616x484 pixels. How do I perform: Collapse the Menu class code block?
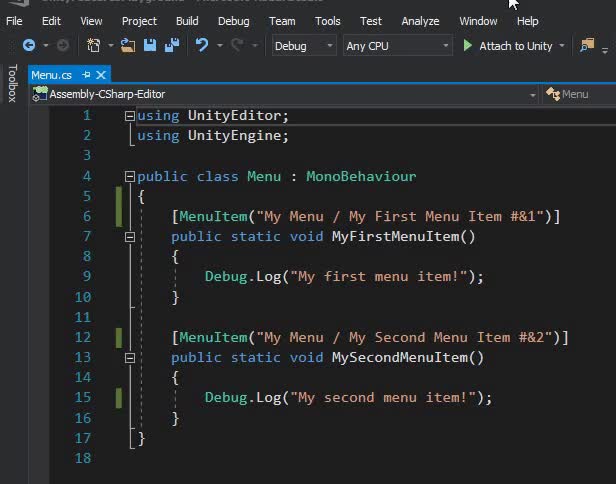pyautogui.click(x=129, y=176)
